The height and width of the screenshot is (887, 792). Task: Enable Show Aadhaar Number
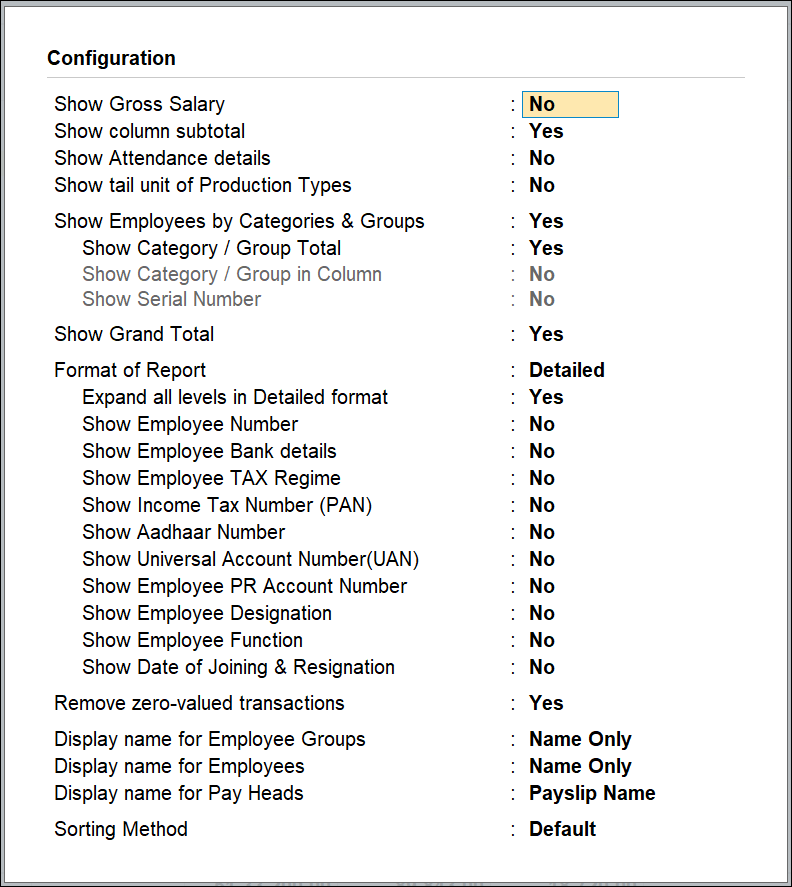coord(541,532)
